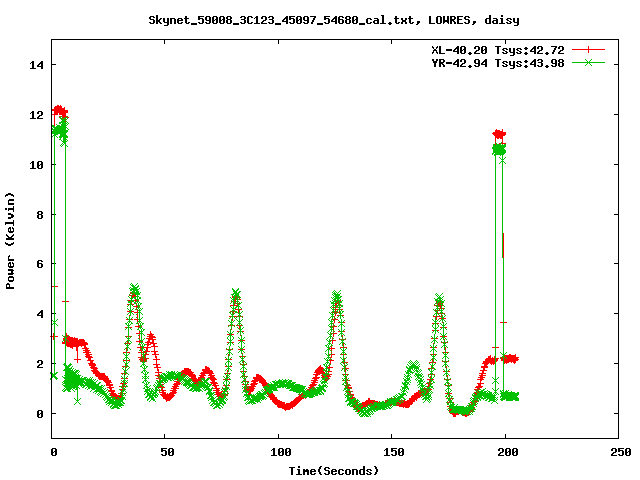Click the y-axis tick label 6
The image size is (640, 480).
[40, 264]
